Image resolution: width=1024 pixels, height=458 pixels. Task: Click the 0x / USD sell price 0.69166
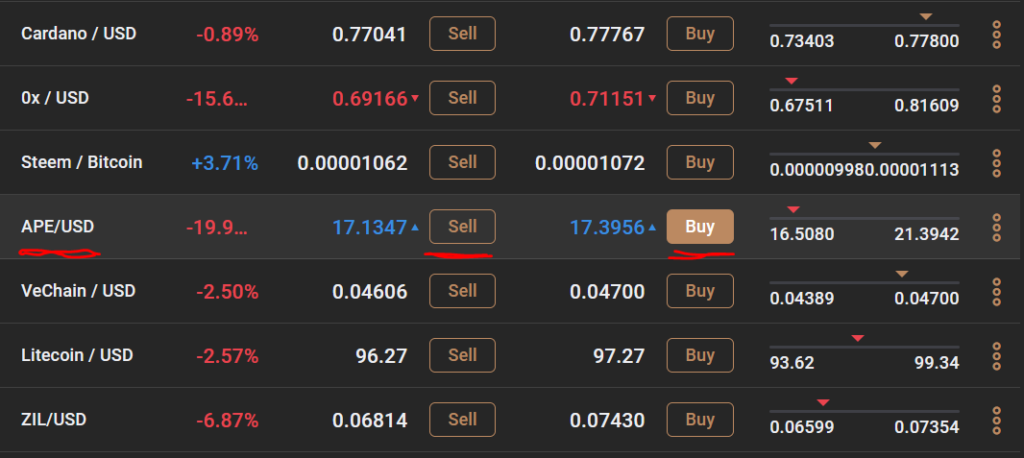point(370,99)
